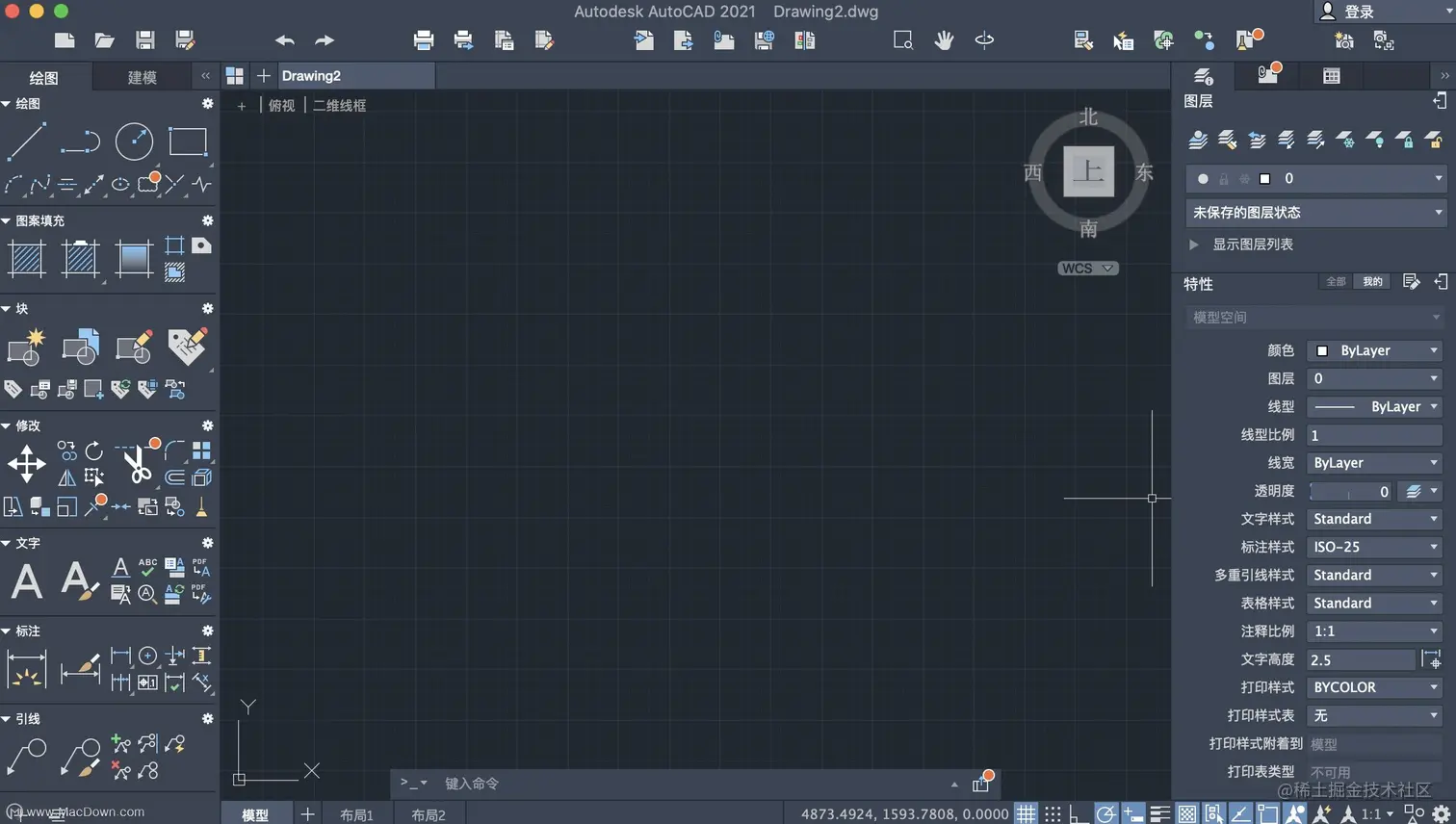Show 全部 (all) properties
1456x824 pixels.
[x=1336, y=282]
